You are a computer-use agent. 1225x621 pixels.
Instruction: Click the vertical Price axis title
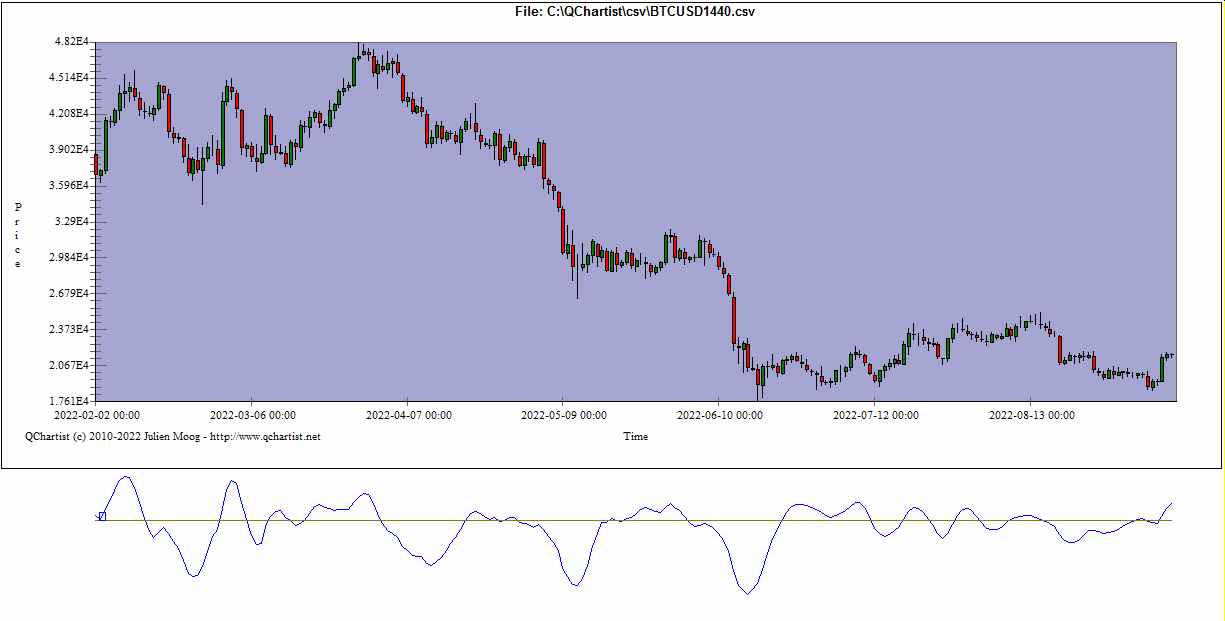point(18,235)
